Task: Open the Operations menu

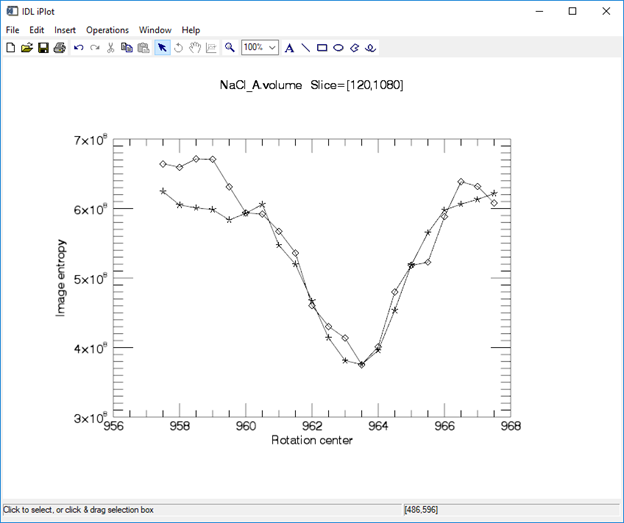Action: [x=107, y=30]
